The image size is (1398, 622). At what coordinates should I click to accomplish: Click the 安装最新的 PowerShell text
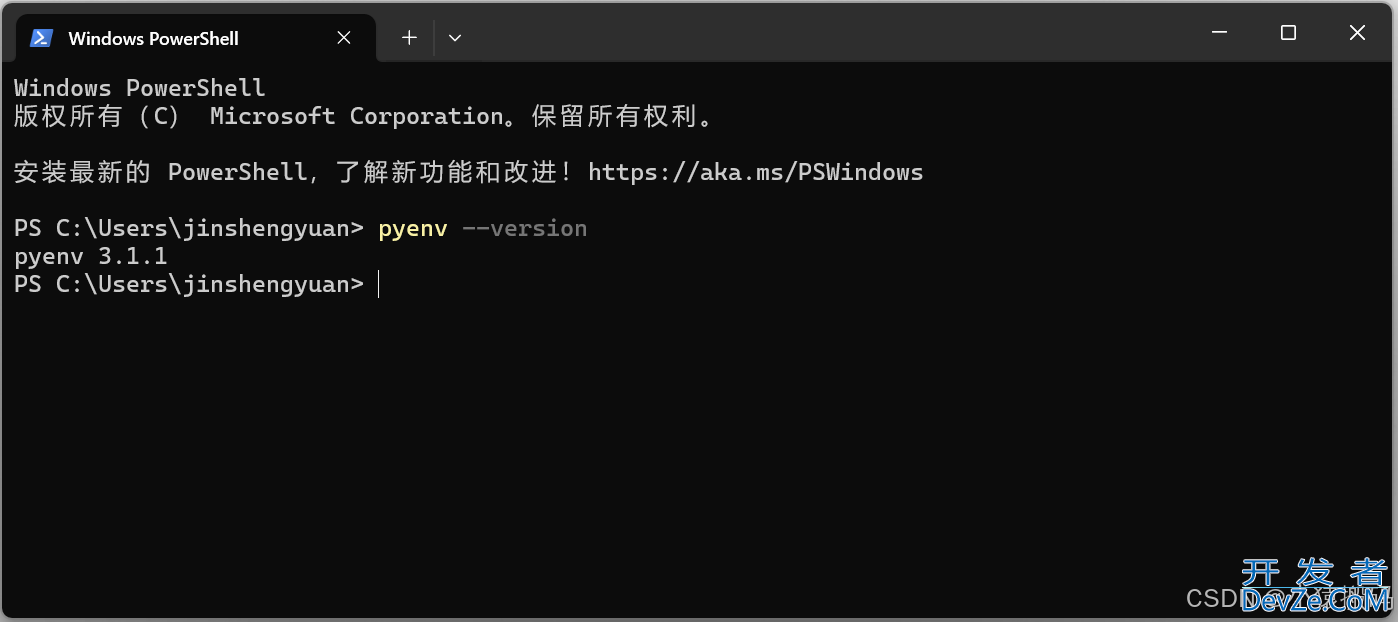(160, 172)
